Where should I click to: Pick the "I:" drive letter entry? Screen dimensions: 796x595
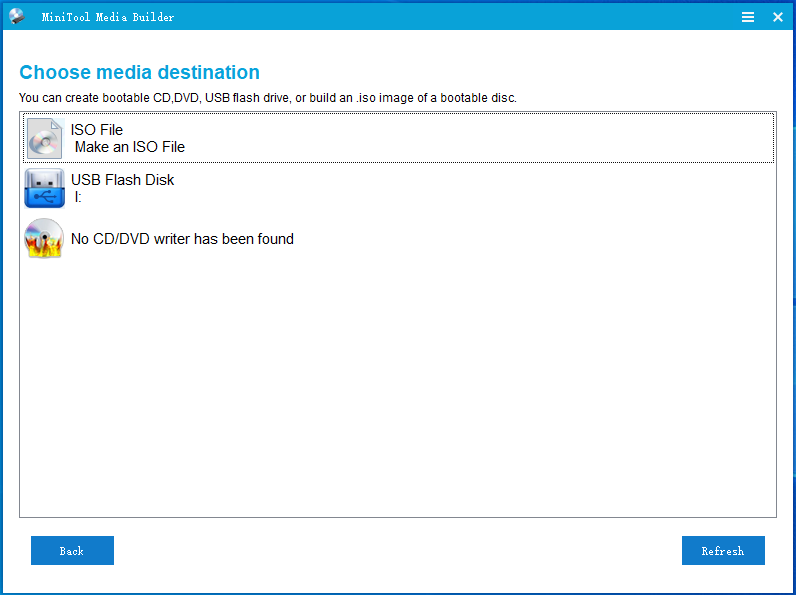click(78, 197)
